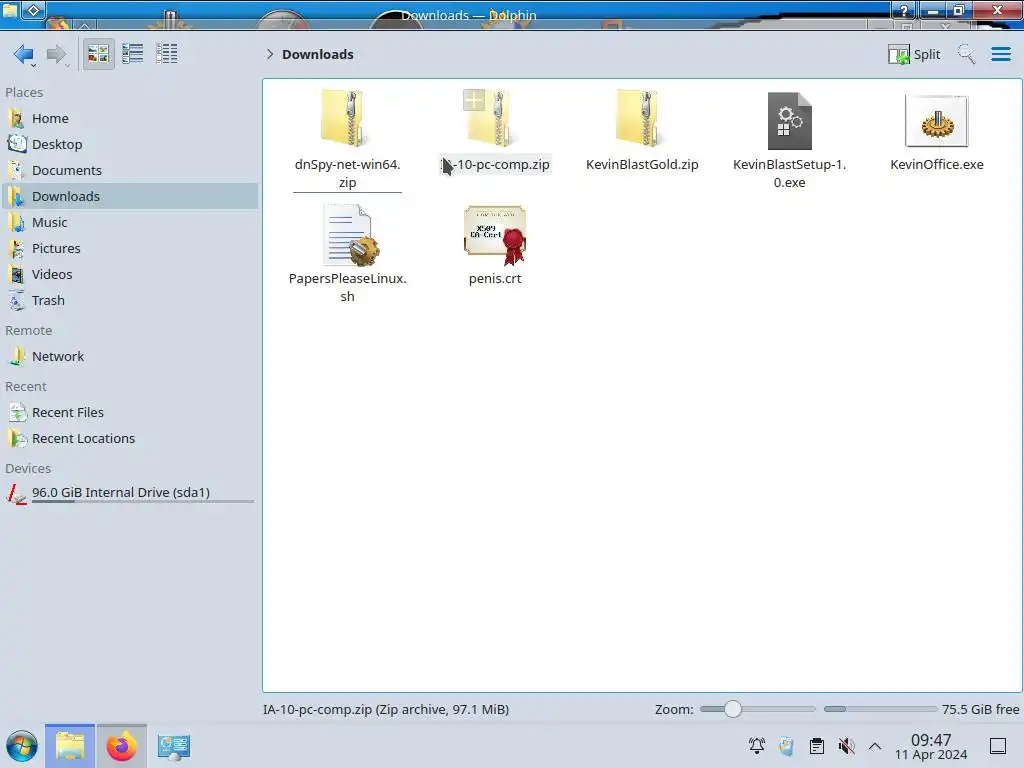Select the KevinOffice.exe icon
The height and width of the screenshot is (768, 1024).
point(936,121)
